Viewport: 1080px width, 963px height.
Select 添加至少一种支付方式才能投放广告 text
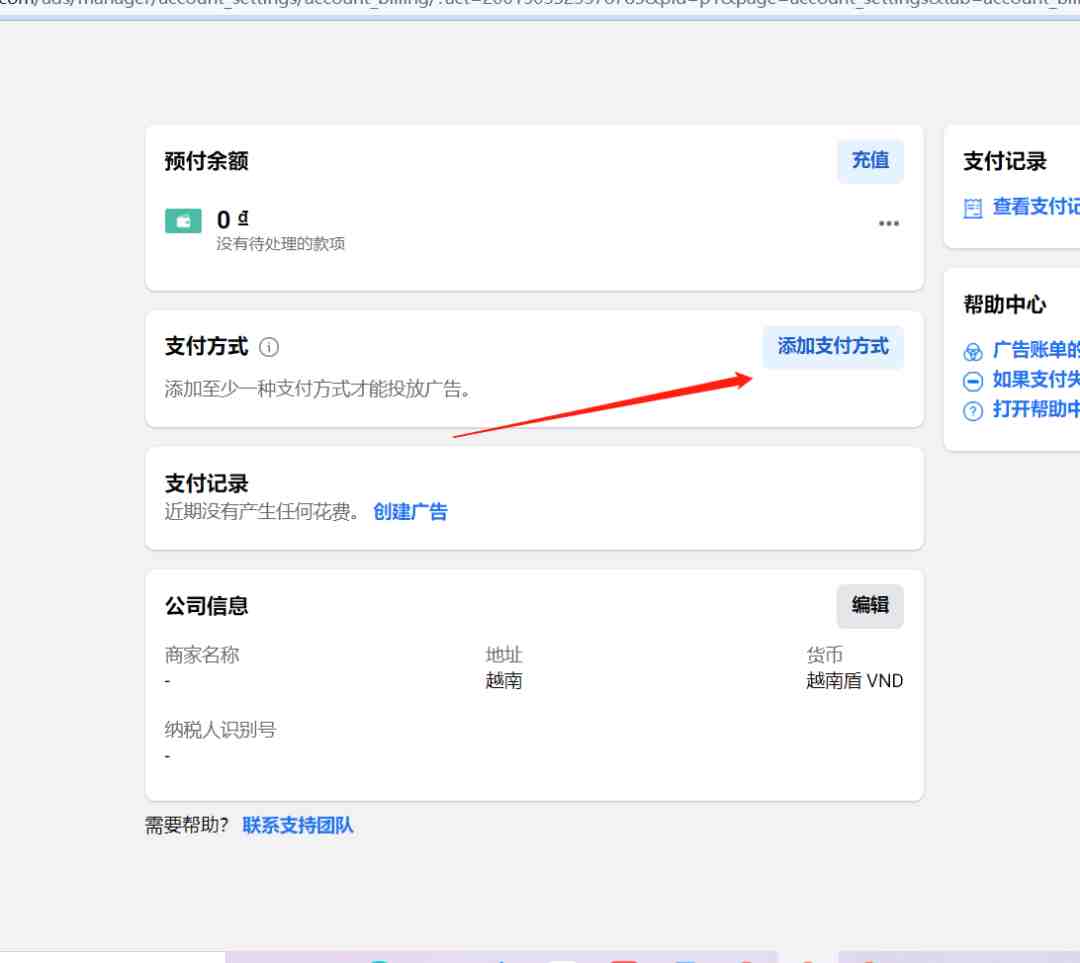tap(318, 389)
